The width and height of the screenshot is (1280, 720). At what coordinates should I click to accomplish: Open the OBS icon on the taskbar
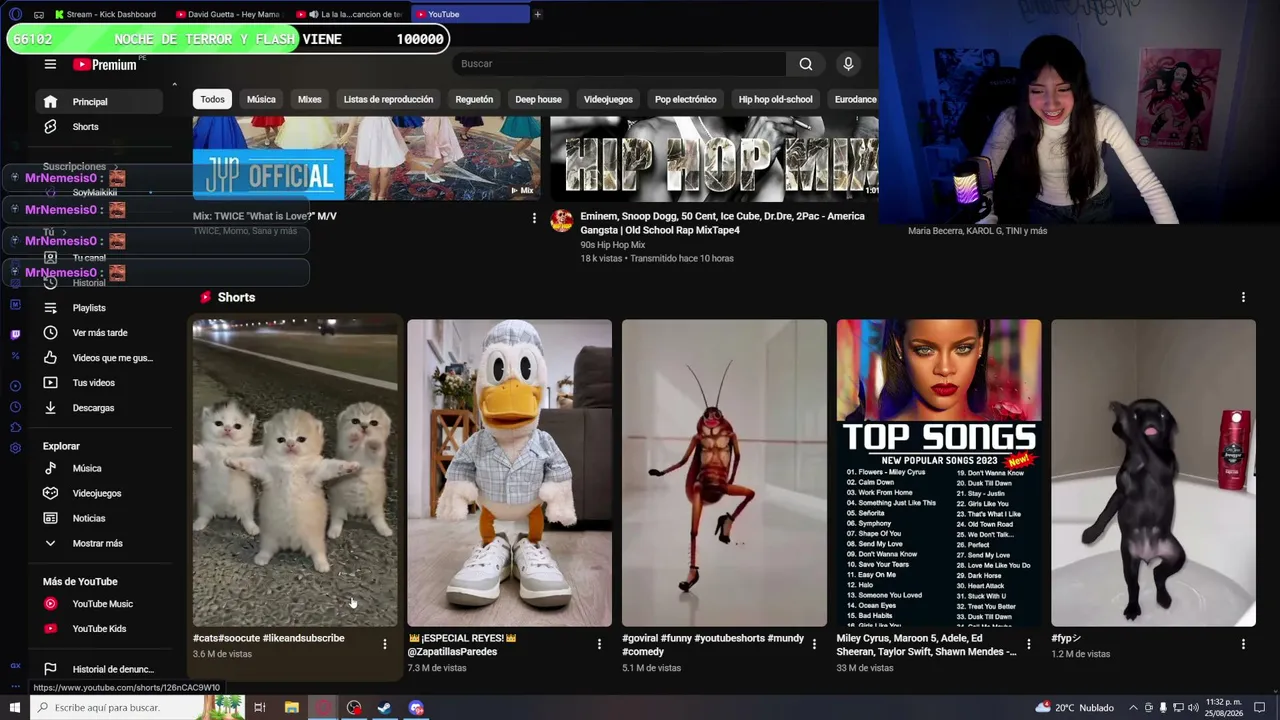coord(354,708)
